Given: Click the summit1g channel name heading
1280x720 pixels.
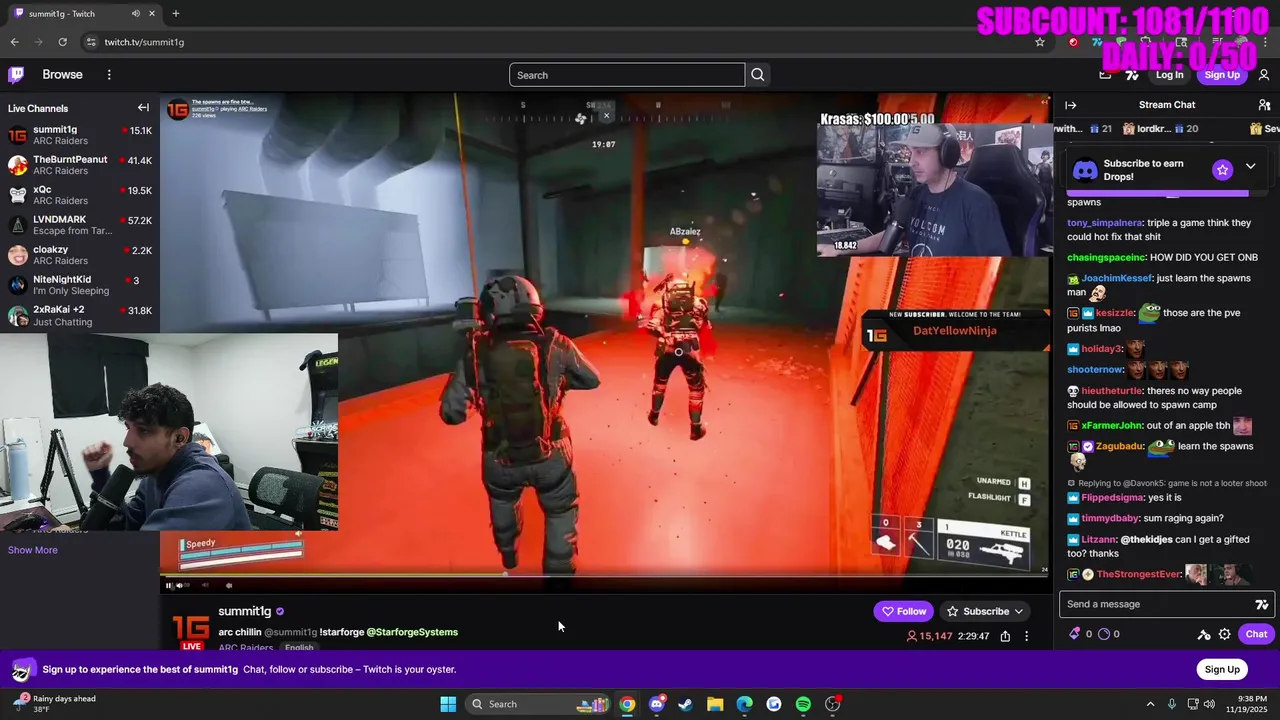Looking at the screenshot, I should pyautogui.click(x=245, y=611).
